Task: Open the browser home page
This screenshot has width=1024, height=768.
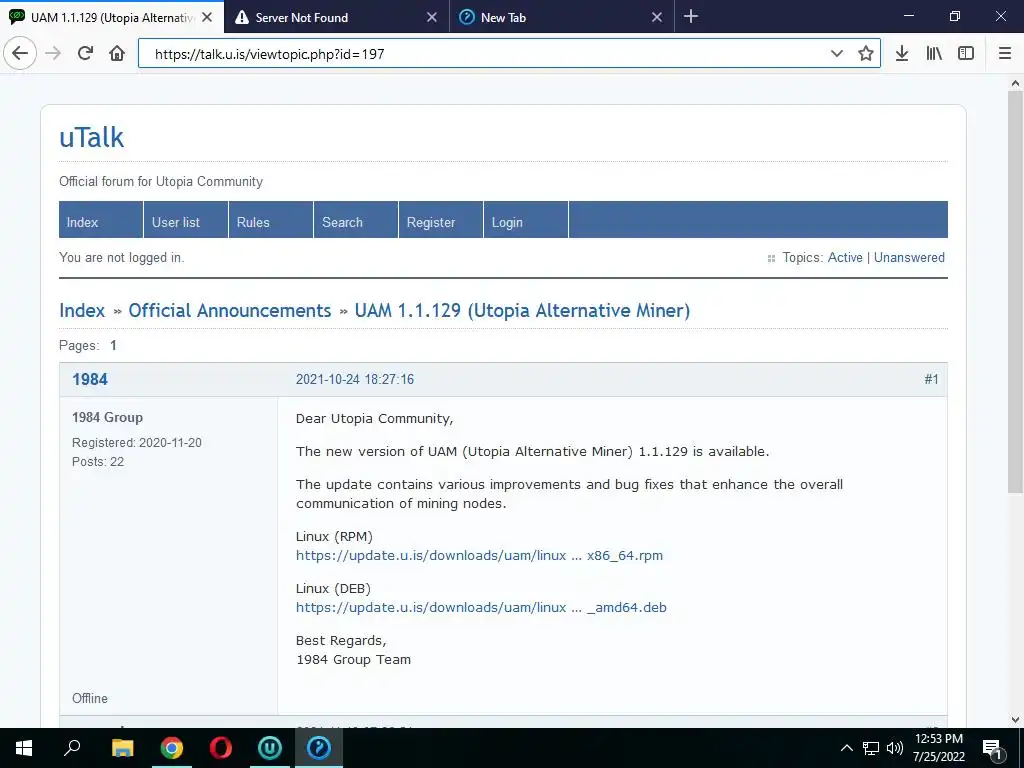Action: [117, 54]
